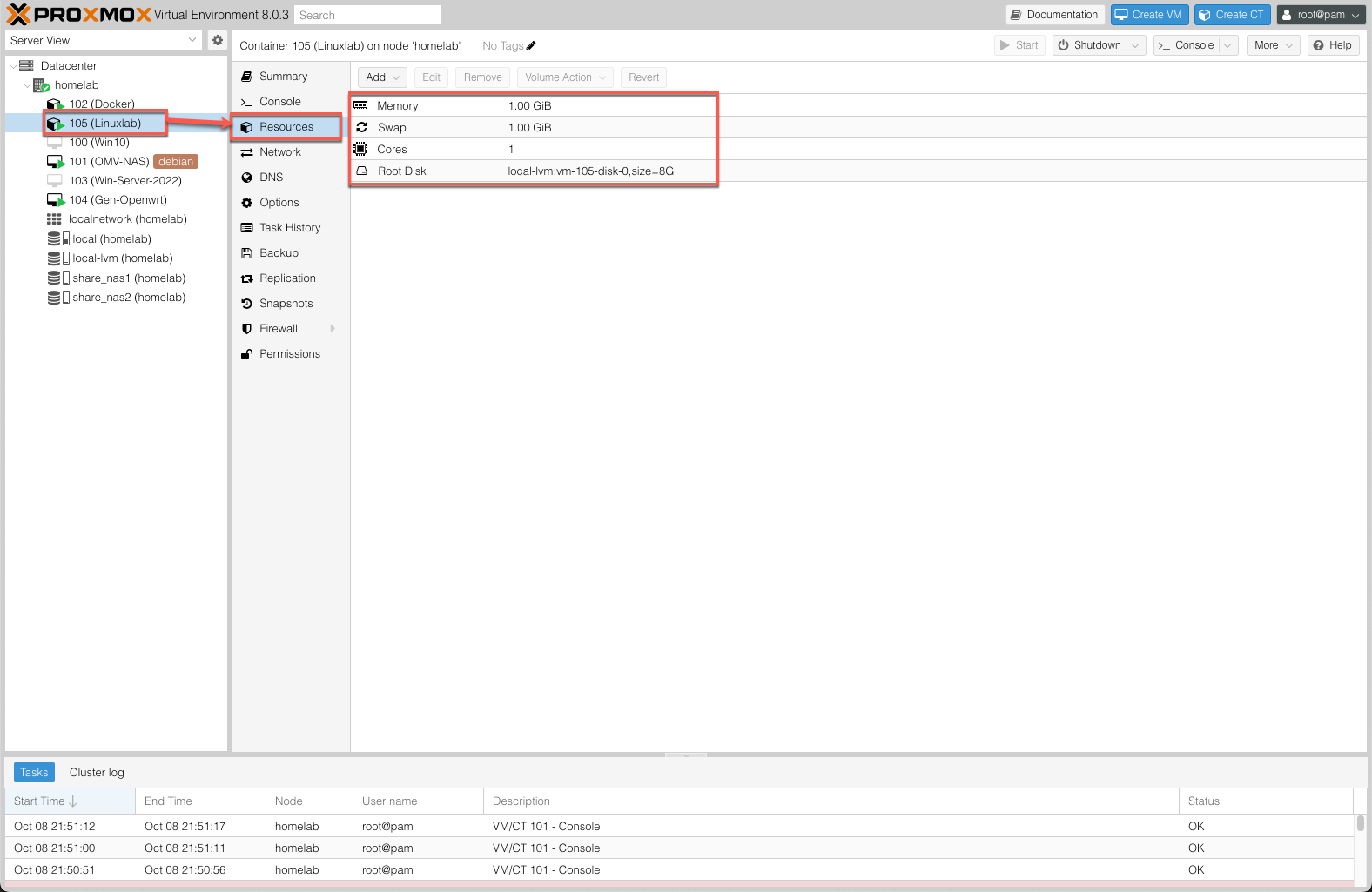This screenshot has height=892, width=1372.
Task: Sort tasks by Status column header
Action: tap(1266, 801)
